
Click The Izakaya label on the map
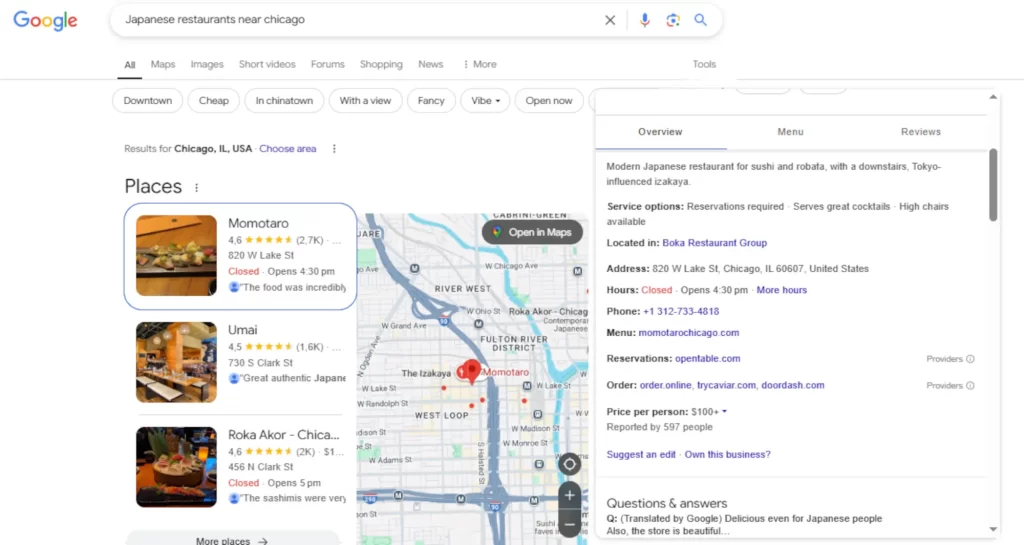pos(426,373)
